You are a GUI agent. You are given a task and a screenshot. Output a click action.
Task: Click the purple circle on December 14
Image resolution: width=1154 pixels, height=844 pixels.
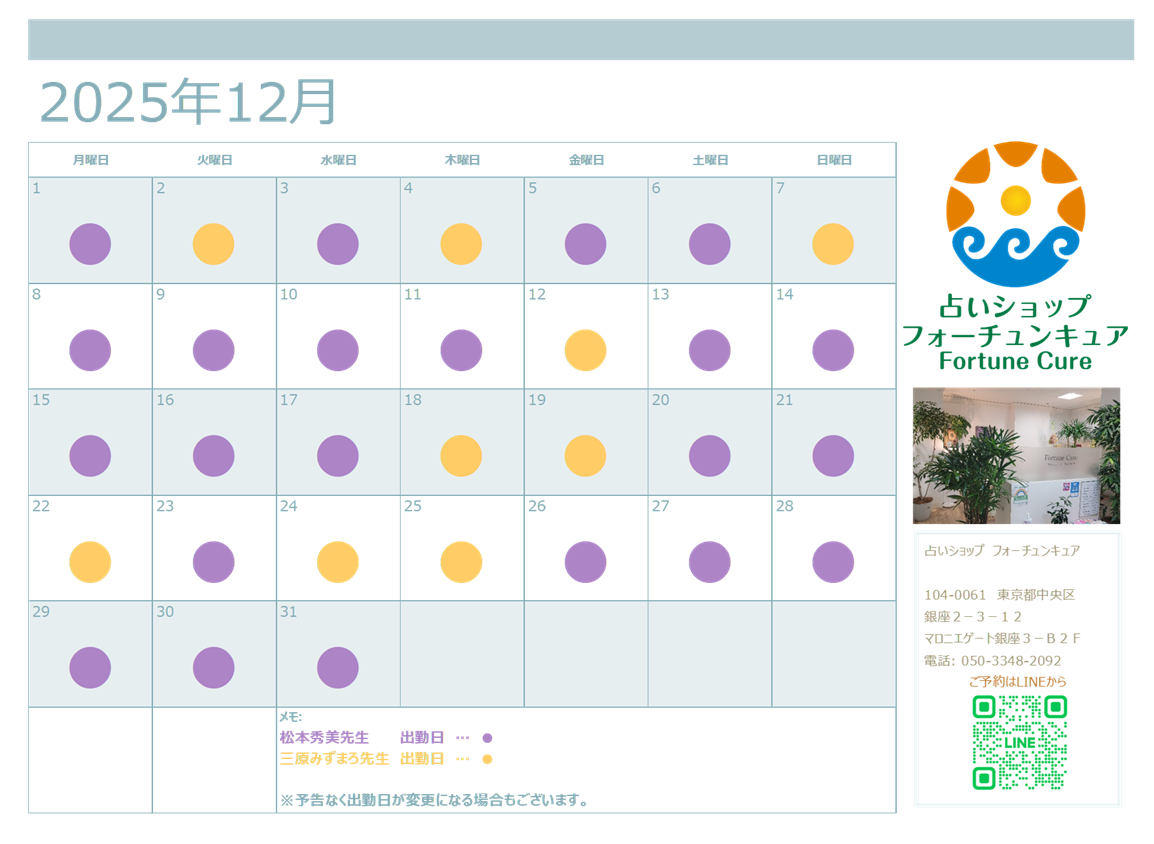(x=833, y=350)
